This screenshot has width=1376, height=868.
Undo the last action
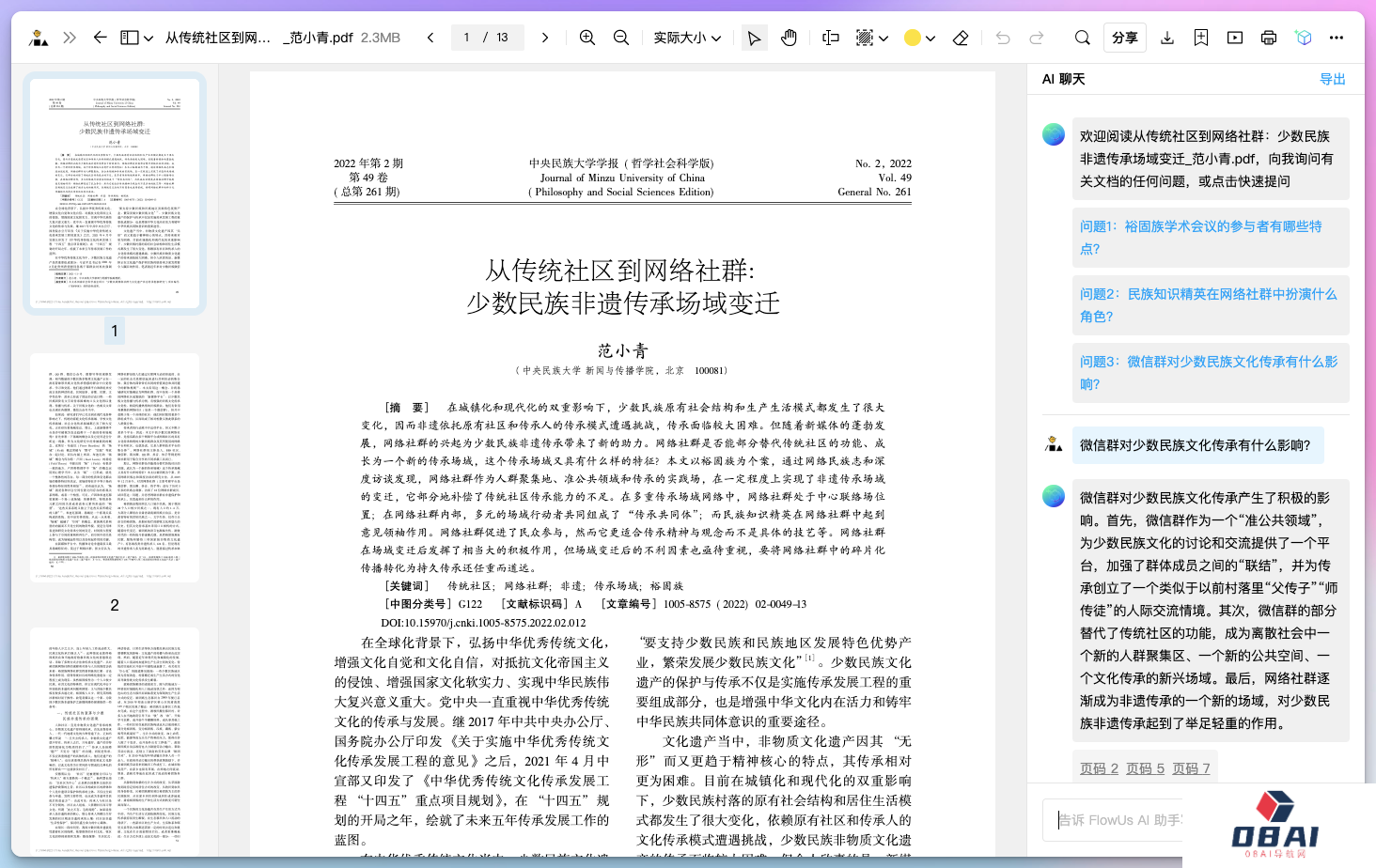point(1003,38)
